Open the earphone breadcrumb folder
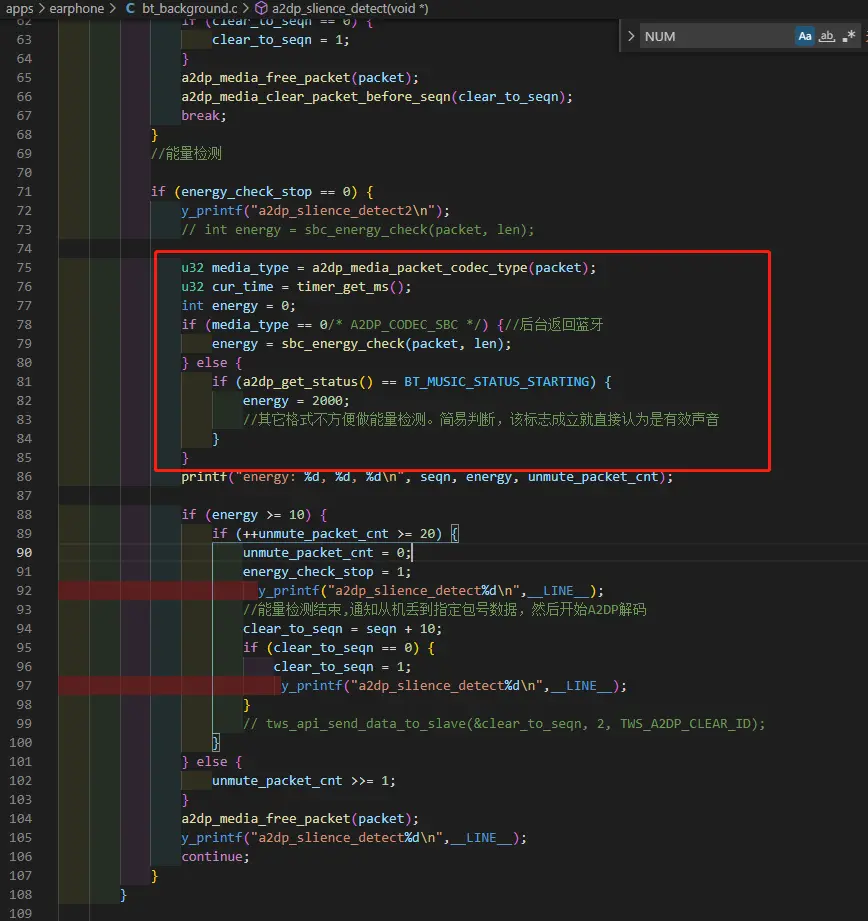 (x=76, y=9)
